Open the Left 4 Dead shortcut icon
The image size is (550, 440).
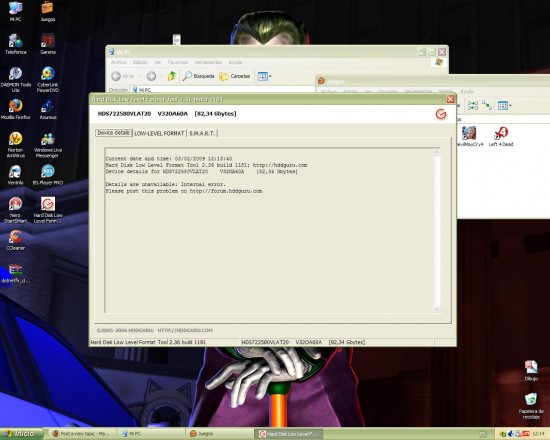point(501,136)
